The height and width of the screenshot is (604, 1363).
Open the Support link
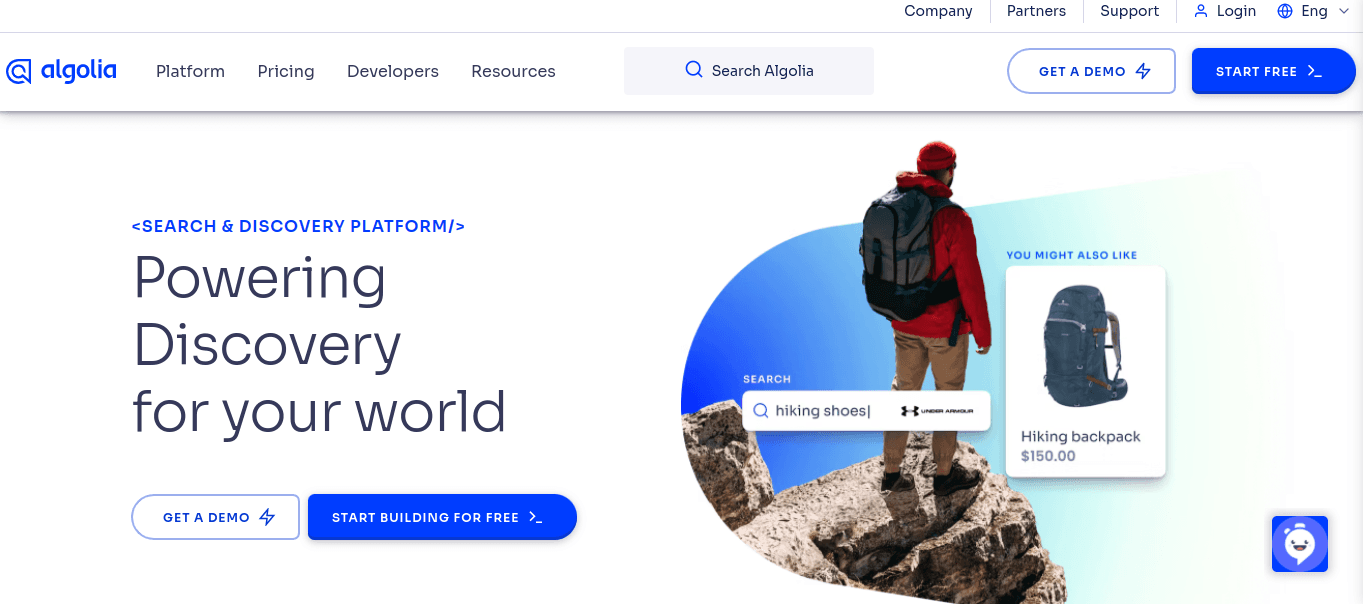1129,11
